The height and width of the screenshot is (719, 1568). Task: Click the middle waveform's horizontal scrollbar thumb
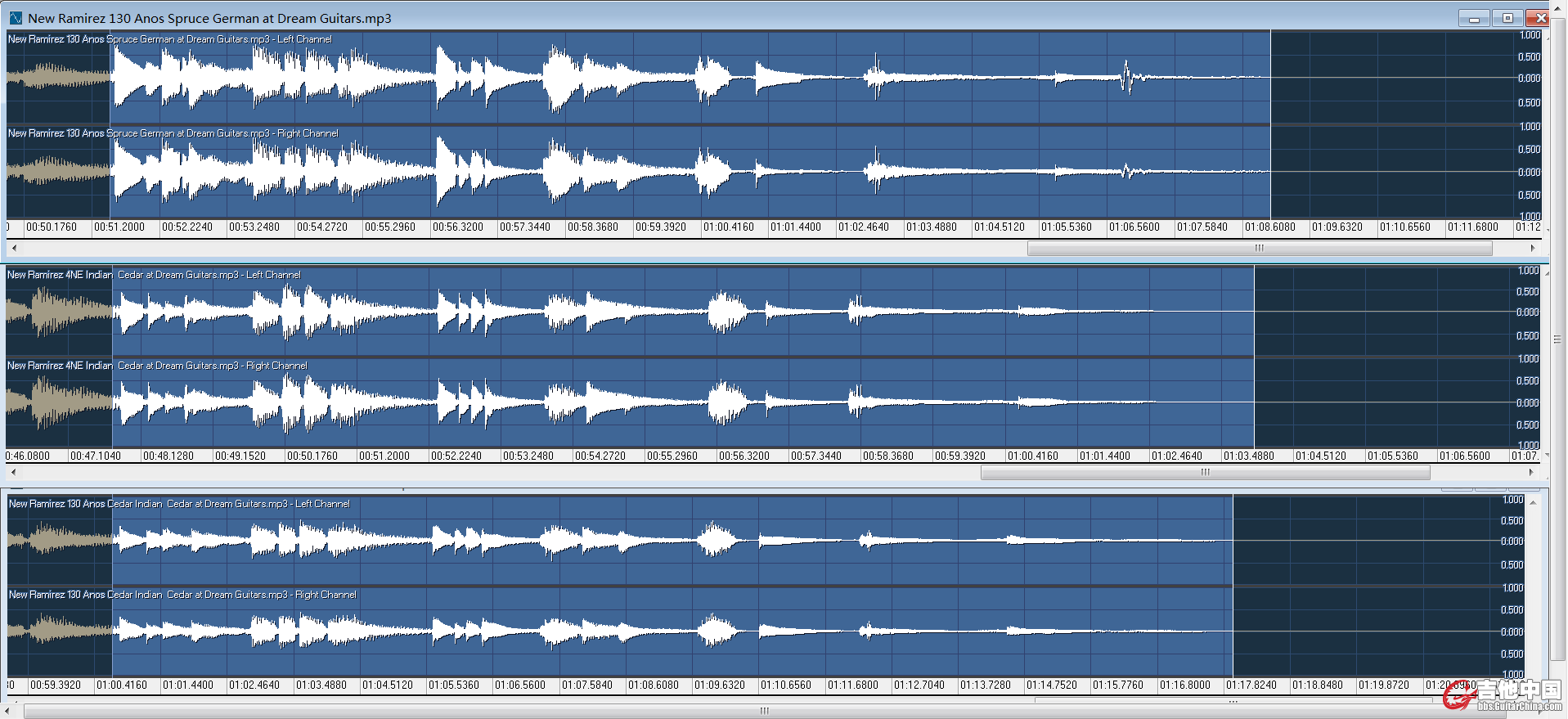click(x=1205, y=472)
